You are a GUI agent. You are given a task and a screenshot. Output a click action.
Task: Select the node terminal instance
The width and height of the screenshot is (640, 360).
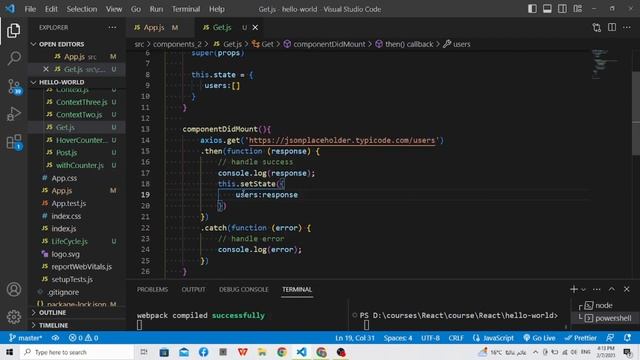pos(604,305)
